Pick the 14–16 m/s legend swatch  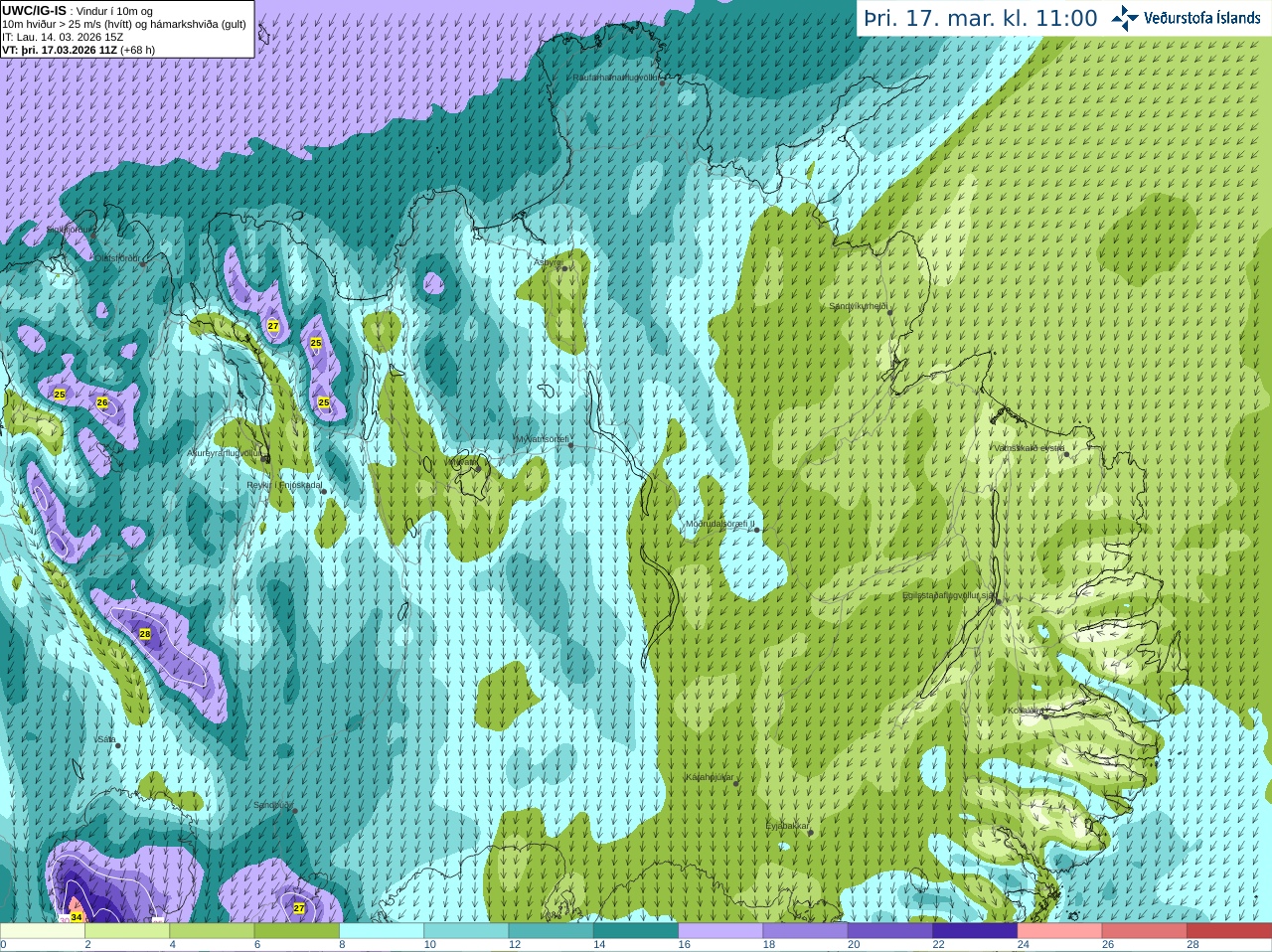pos(636,931)
